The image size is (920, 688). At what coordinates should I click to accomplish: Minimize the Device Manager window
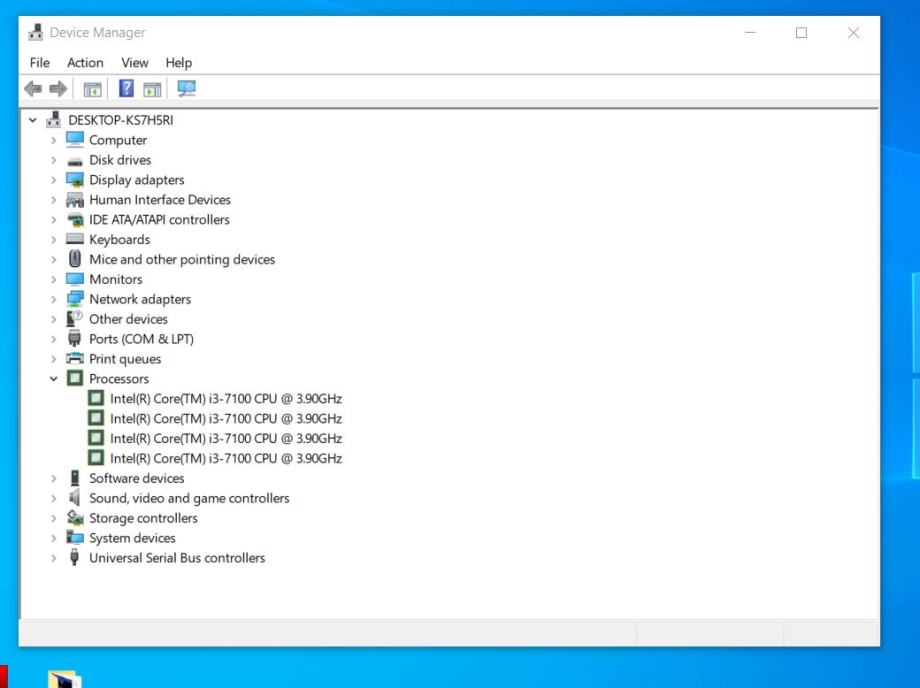tap(750, 33)
